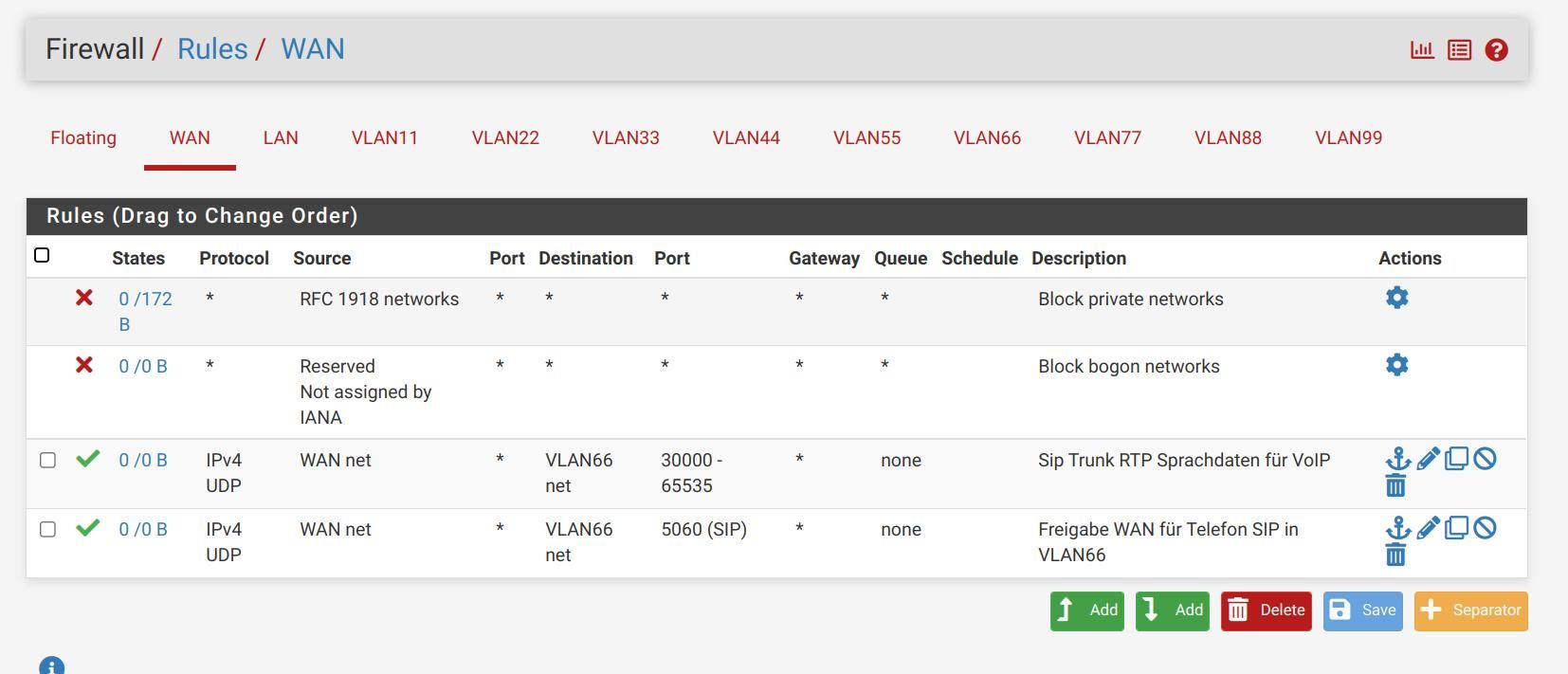Click the red help question mark icon

(1496, 50)
